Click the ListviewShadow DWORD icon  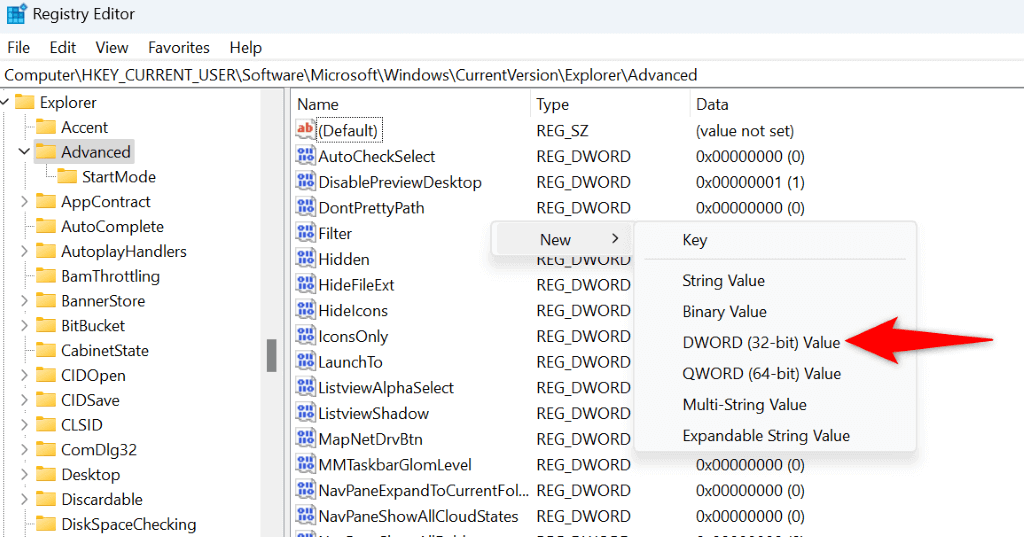click(305, 413)
